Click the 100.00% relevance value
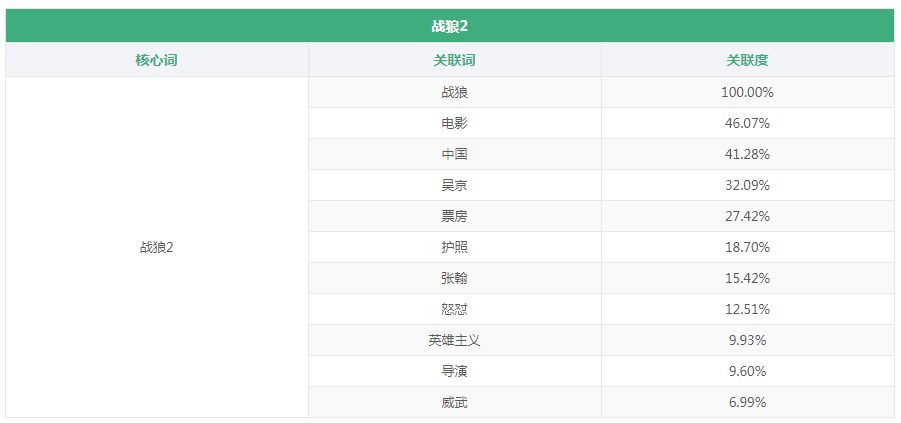 [x=747, y=92]
